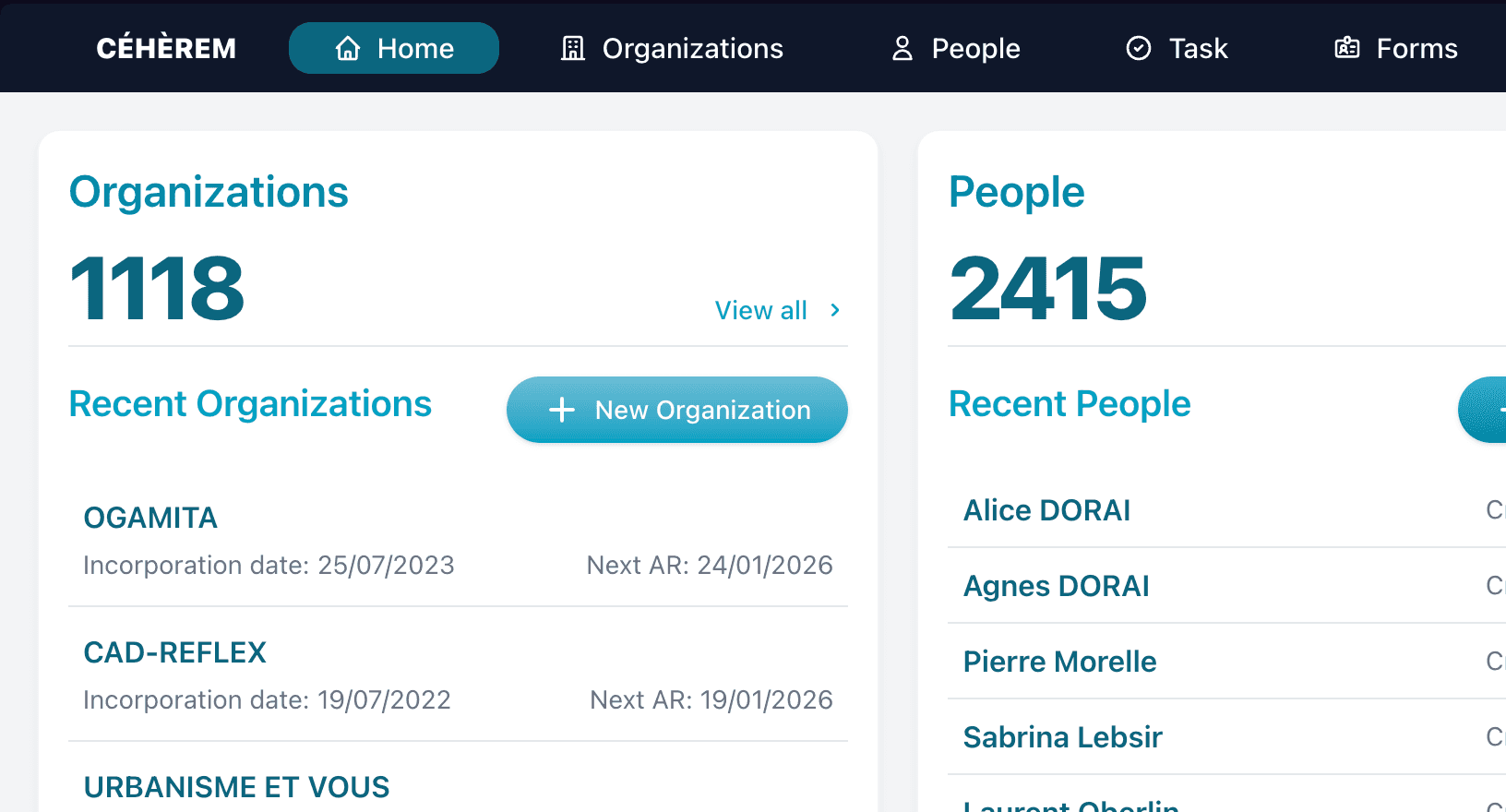Screen dimensions: 1506x812
Task: Open Agnes DORAI's profile
Action: (x=1056, y=586)
